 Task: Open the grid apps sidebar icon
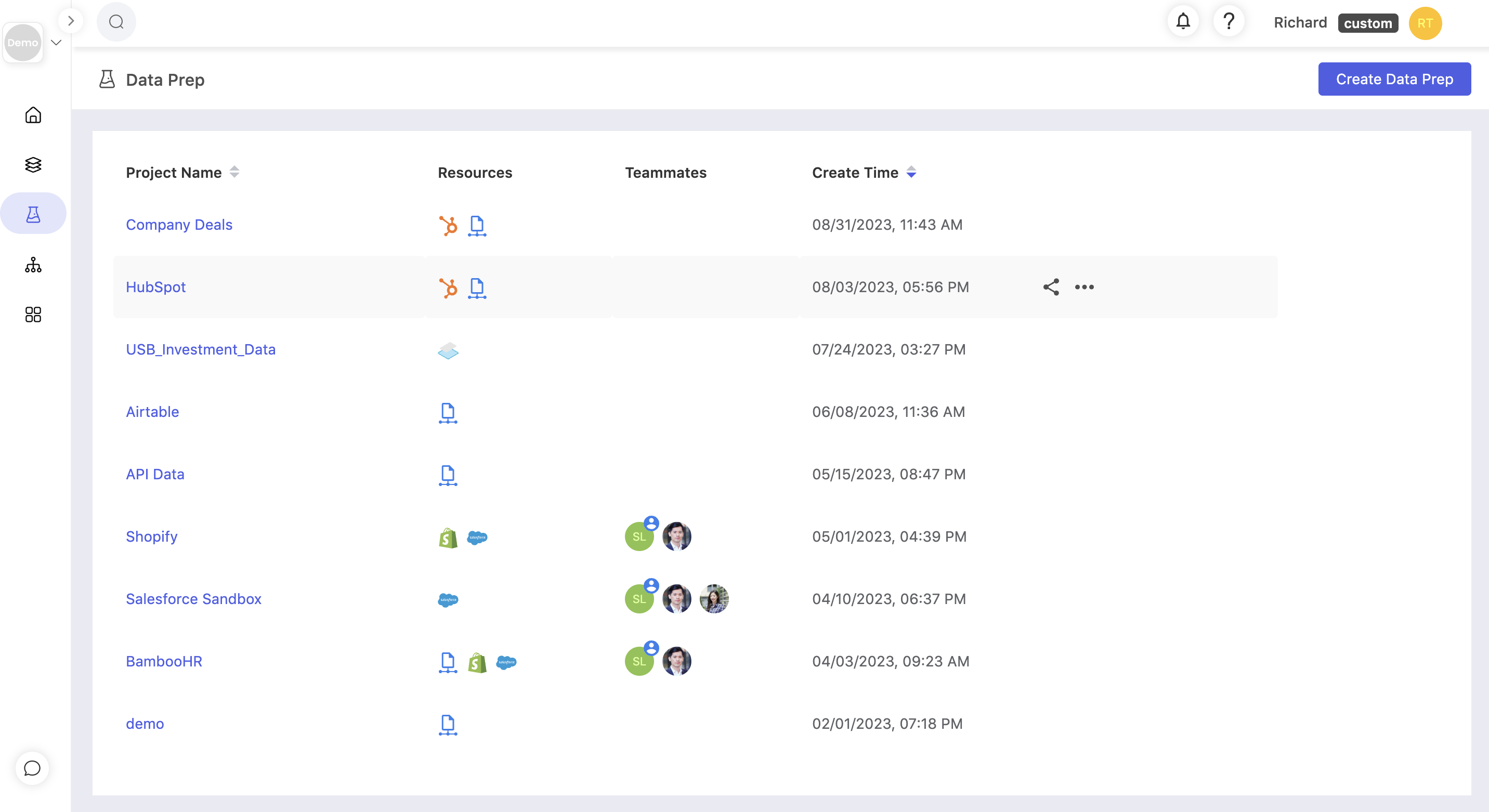(x=33, y=315)
